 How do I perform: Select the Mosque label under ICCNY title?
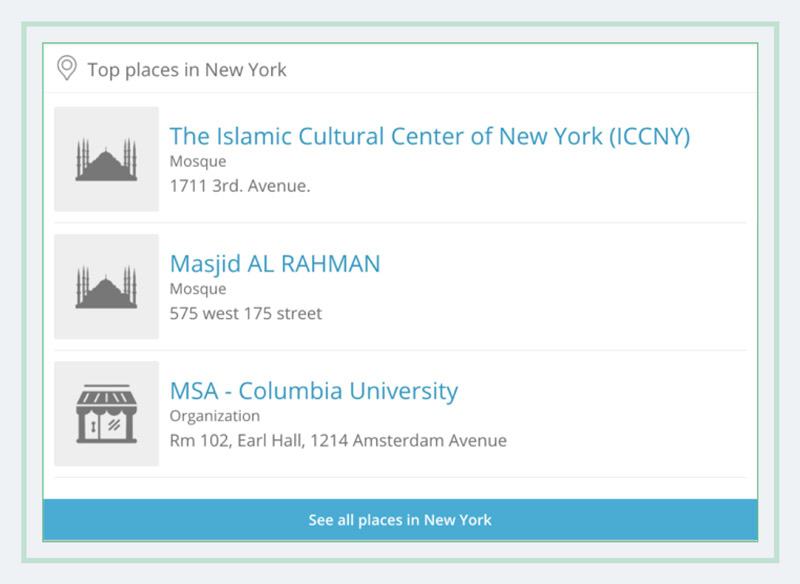(x=198, y=161)
